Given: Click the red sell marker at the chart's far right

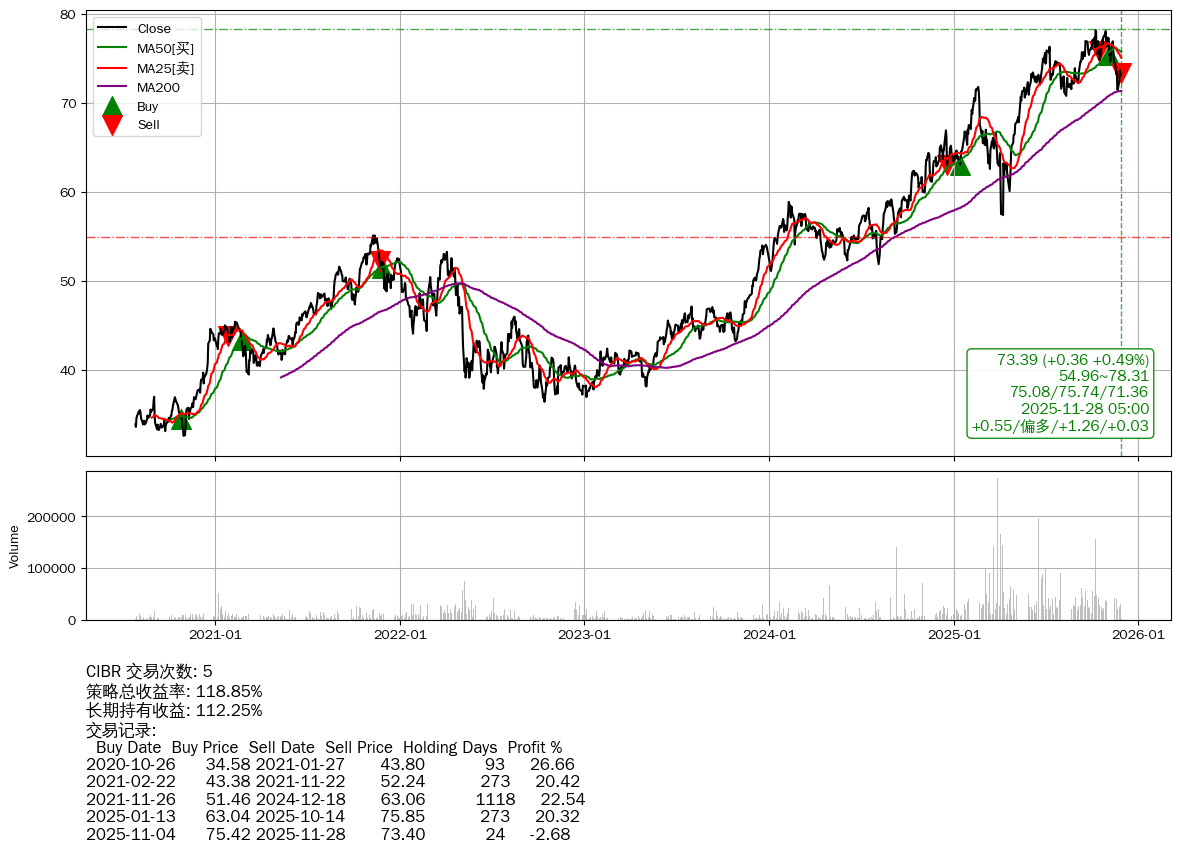Looking at the screenshot, I should pos(1121,73).
